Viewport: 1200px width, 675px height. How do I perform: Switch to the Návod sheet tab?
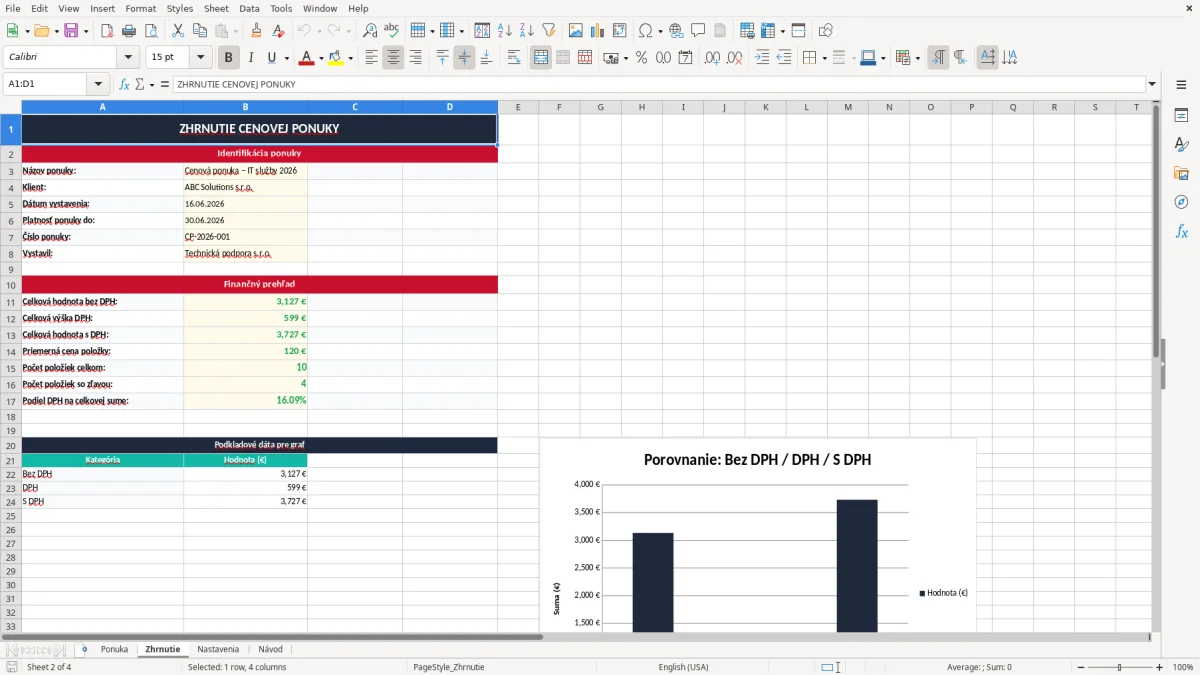point(270,649)
